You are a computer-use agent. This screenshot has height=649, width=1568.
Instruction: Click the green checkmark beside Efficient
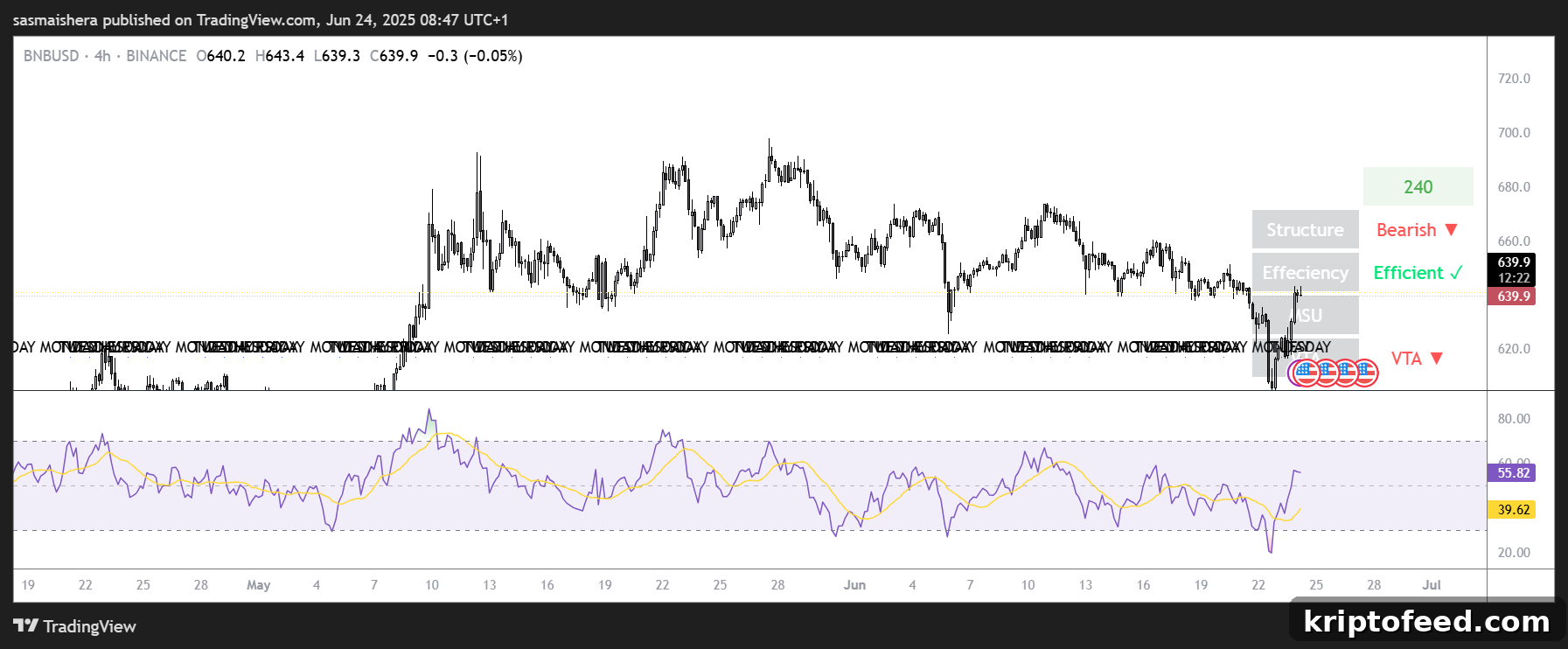[x=1456, y=273]
